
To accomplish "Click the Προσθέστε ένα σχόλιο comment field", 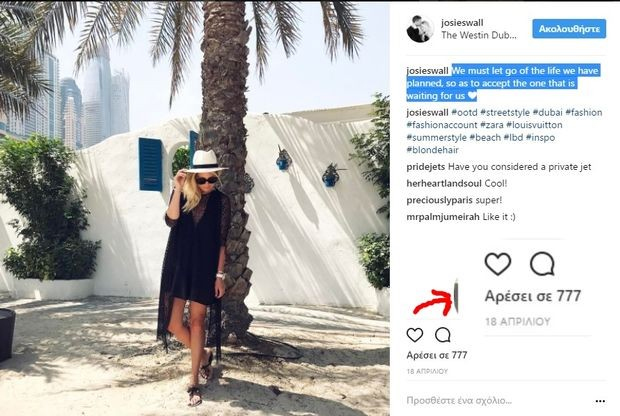I will coord(459,401).
